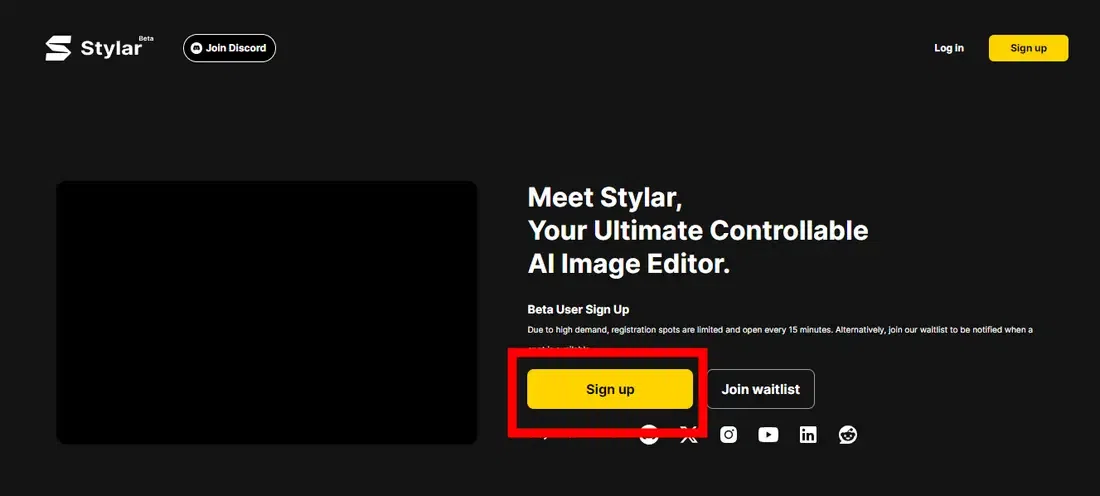Click the Log in link
The height and width of the screenshot is (496, 1100).
pyautogui.click(x=948, y=48)
